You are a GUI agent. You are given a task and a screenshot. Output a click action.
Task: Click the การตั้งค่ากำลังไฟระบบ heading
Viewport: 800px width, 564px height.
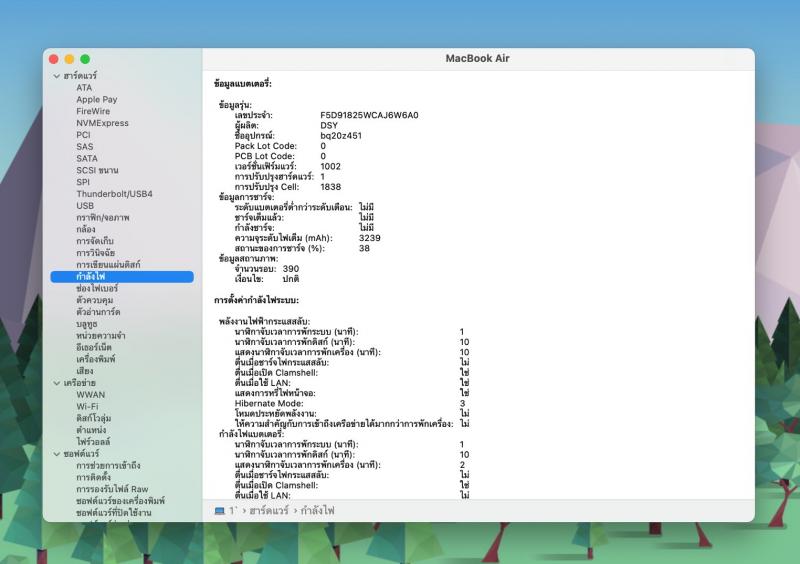click(x=257, y=300)
